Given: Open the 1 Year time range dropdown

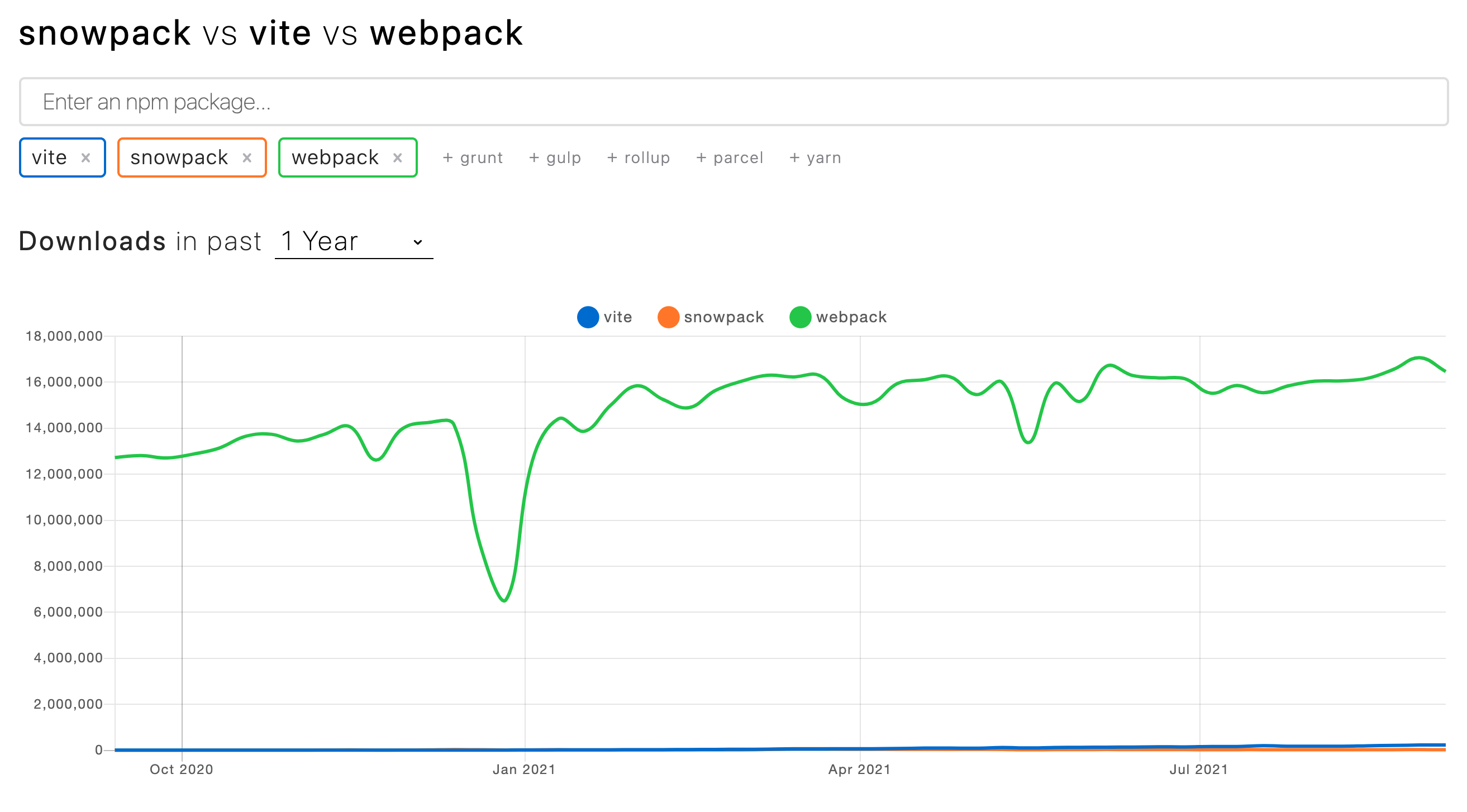Looking at the screenshot, I should [x=354, y=242].
